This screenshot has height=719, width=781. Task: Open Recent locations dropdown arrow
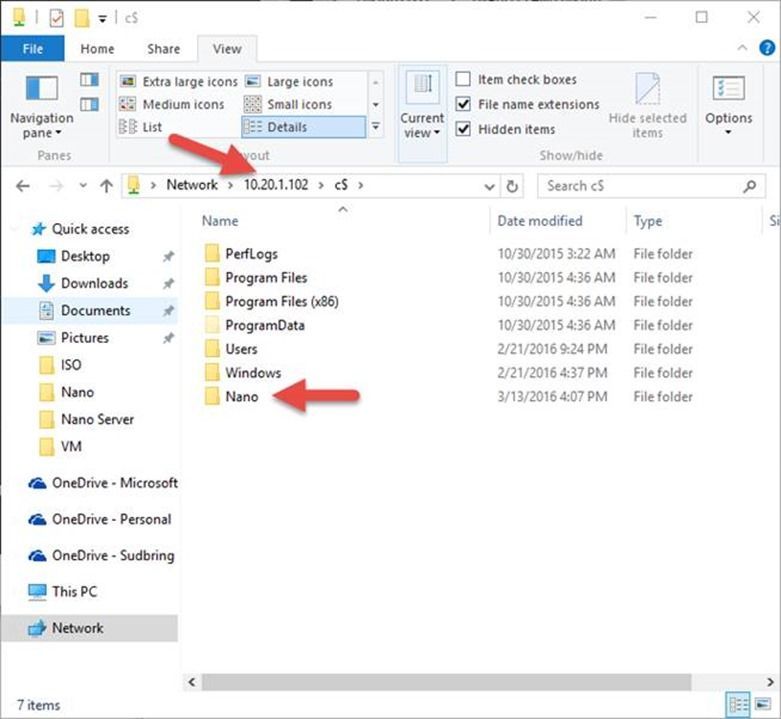83,186
